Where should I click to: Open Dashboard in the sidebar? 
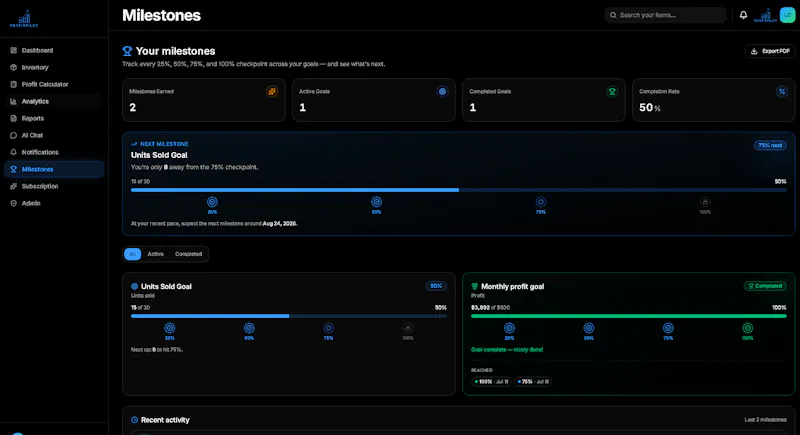click(x=54, y=50)
